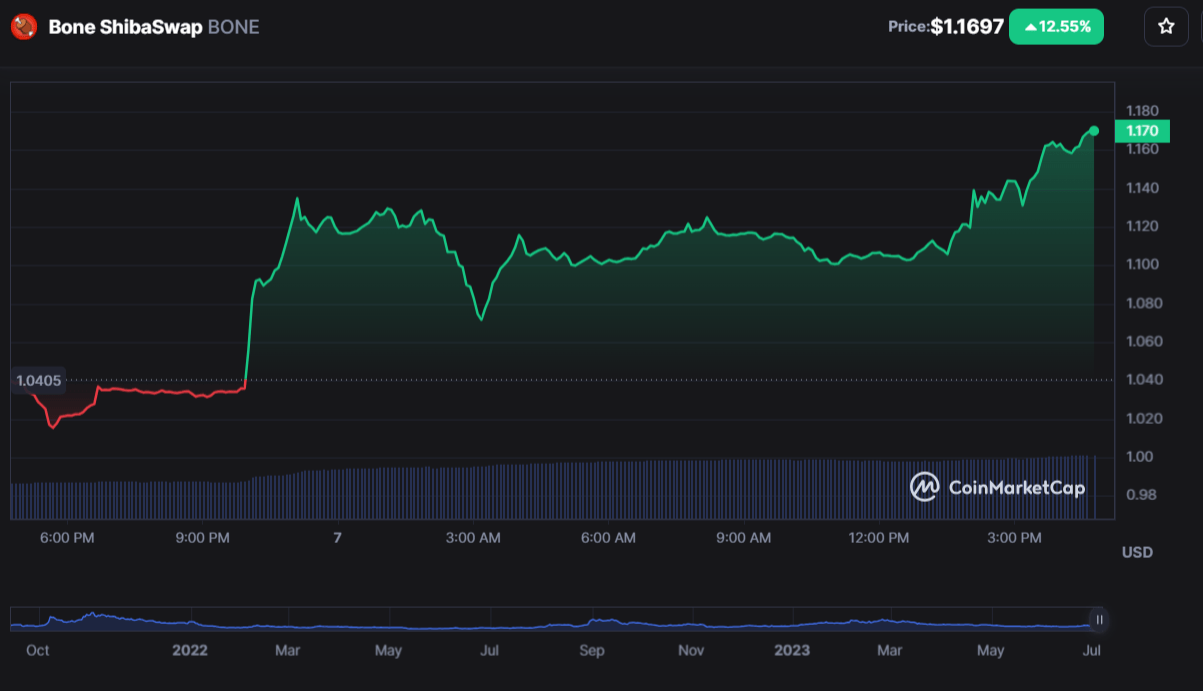
Task: Click the USD currency label
Action: click(x=1137, y=552)
